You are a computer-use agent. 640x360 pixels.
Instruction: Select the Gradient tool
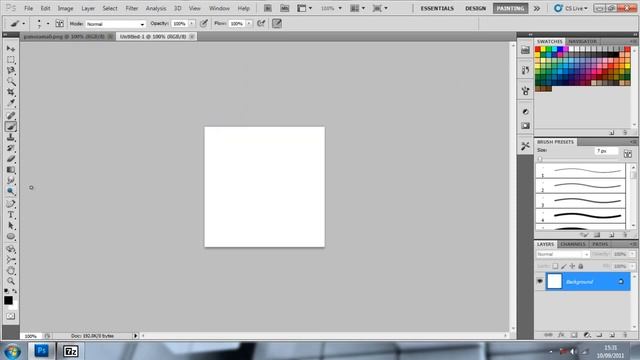point(11,170)
